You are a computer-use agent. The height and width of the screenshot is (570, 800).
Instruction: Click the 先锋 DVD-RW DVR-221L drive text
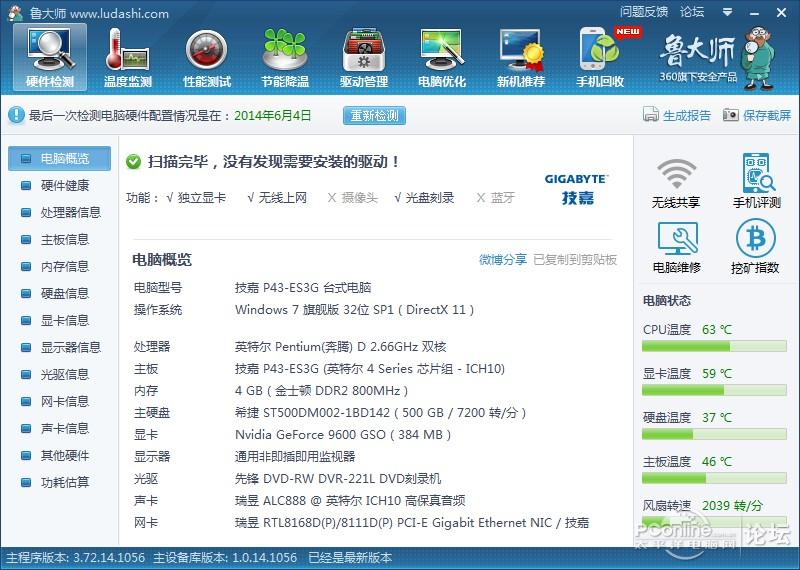pos(338,479)
